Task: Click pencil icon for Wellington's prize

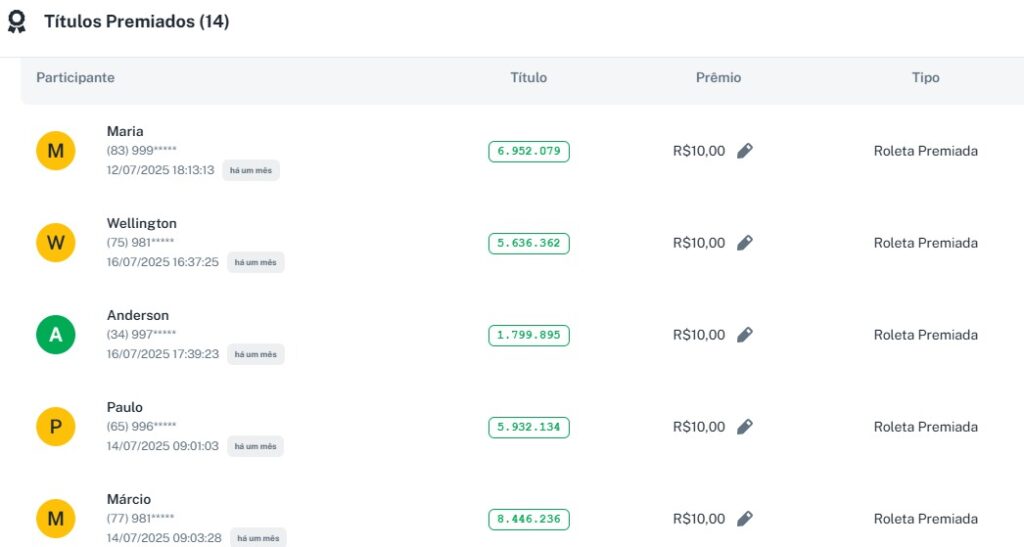Action: pyautogui.click(x=744, y=243)
